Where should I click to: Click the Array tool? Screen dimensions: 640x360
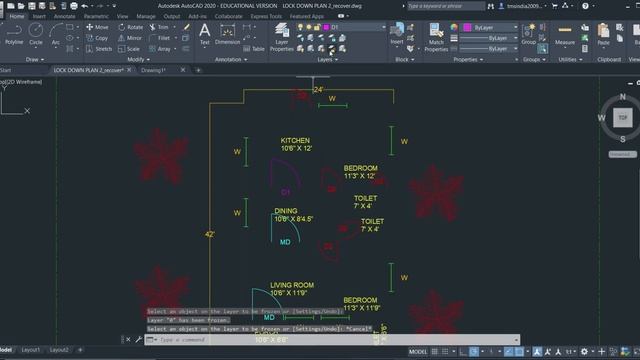click(160, 49)
